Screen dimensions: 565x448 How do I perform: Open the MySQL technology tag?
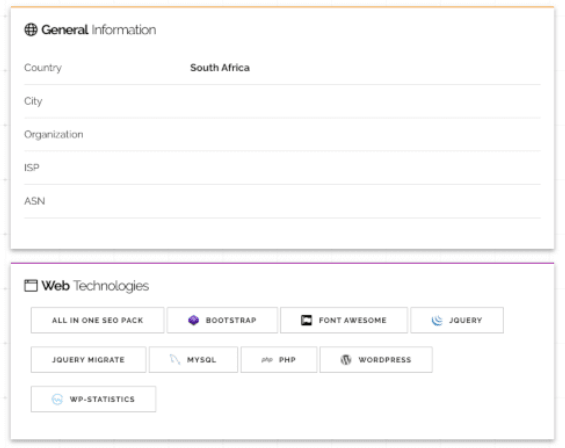click(193, 359)
